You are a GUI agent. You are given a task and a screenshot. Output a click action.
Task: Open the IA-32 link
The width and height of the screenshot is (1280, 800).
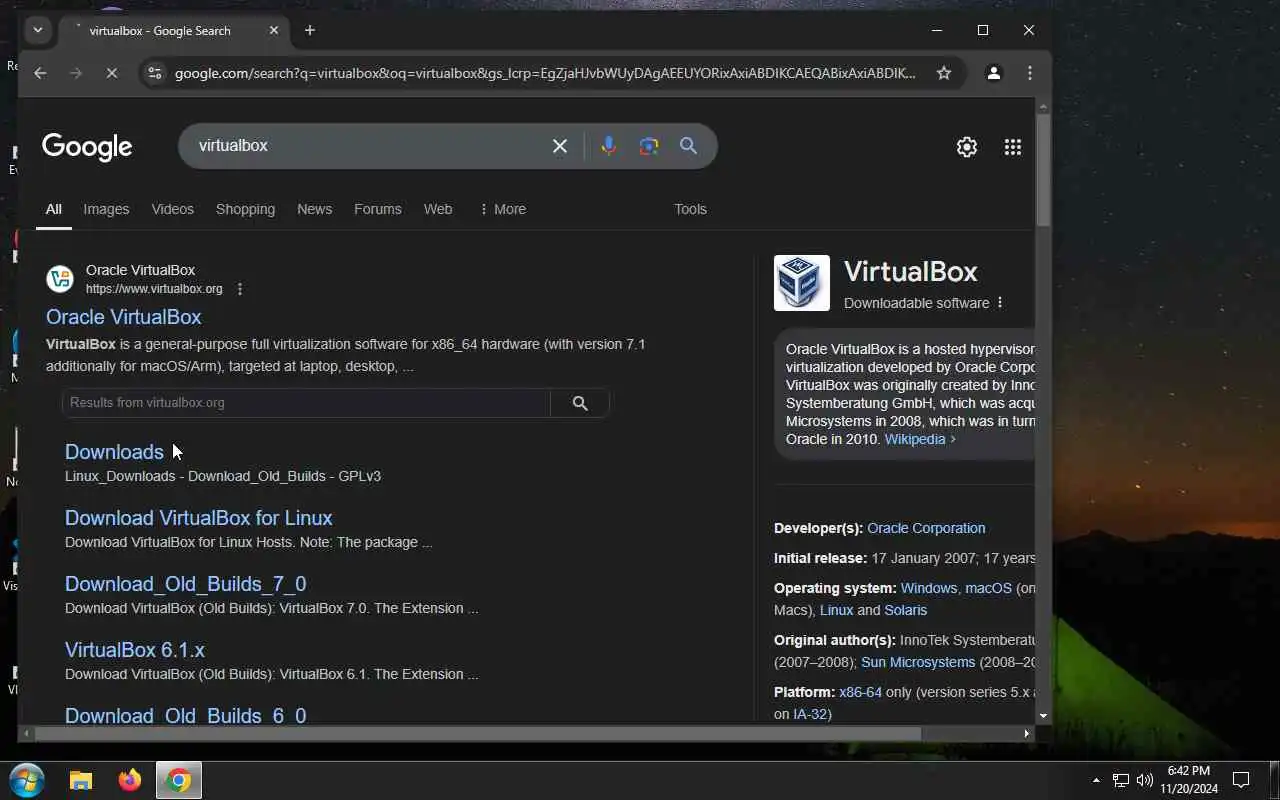click(810, 714)
